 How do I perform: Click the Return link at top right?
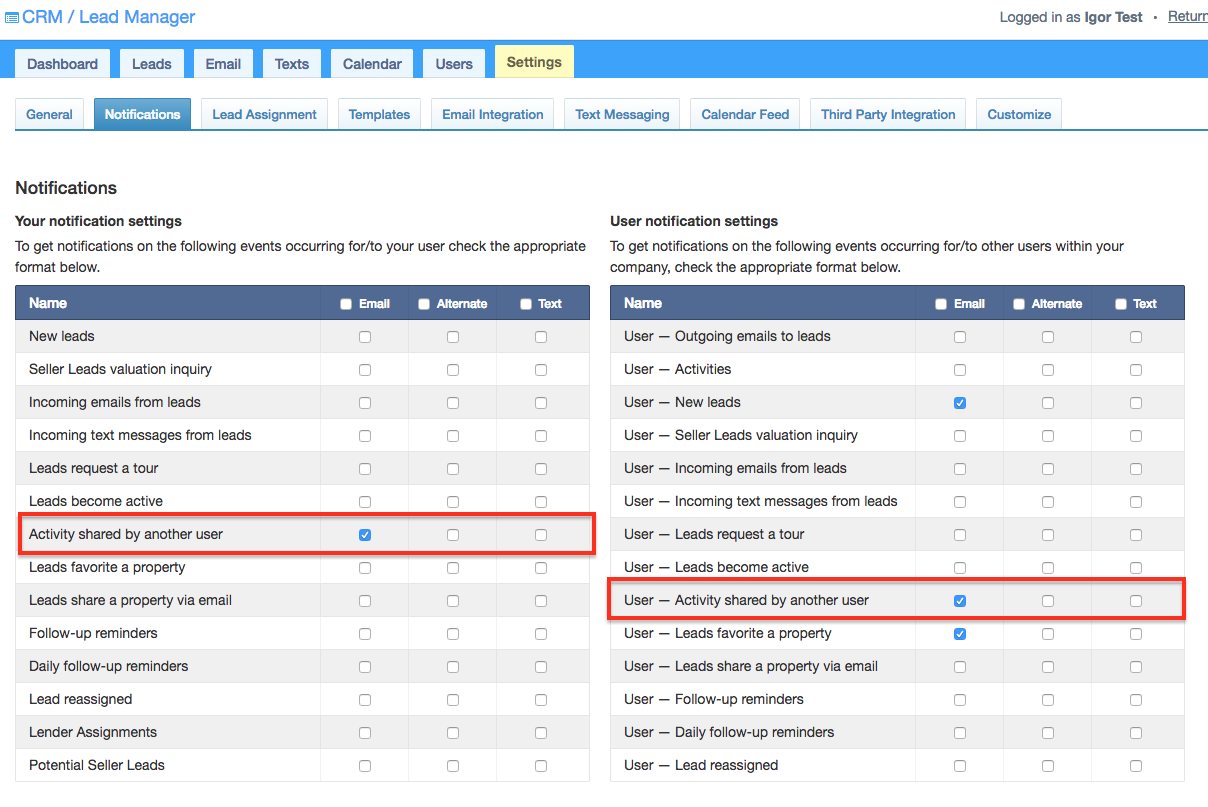tap(1187, 16)
